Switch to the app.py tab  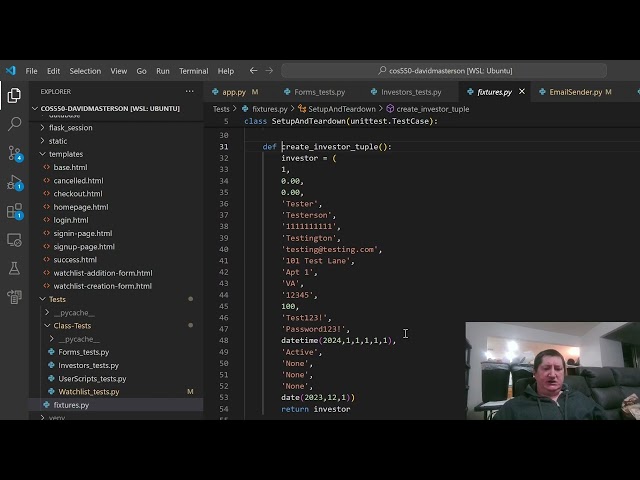coord(235,92)
